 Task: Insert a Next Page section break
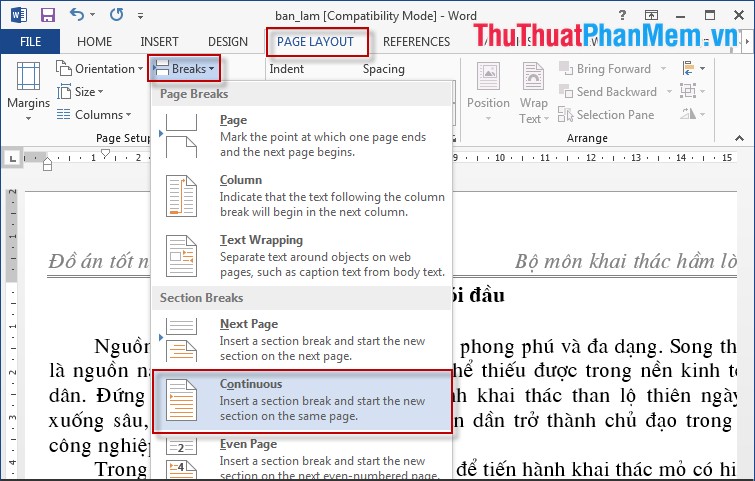click(x=302, y=339)
